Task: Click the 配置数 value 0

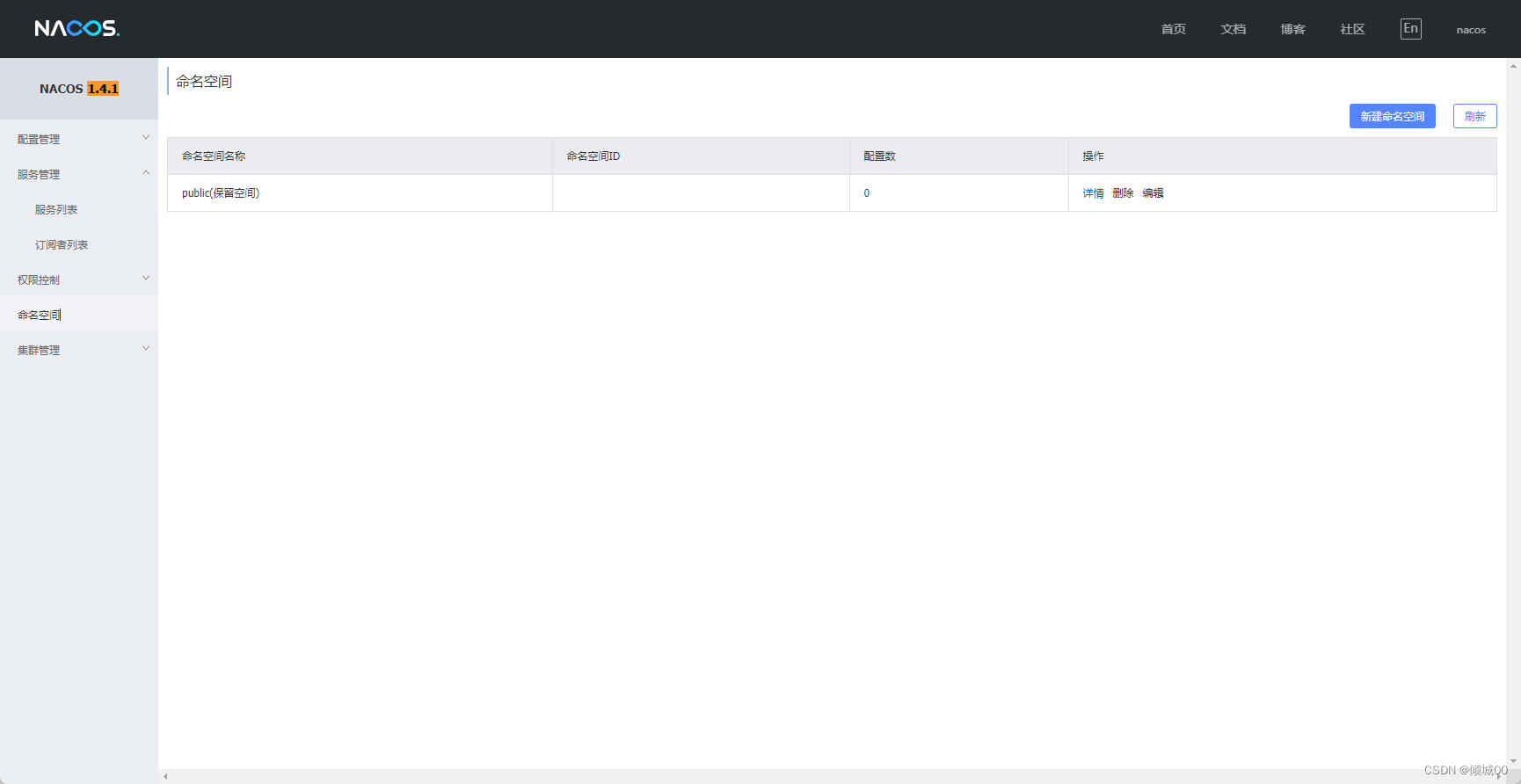Action: coord(866,193)
